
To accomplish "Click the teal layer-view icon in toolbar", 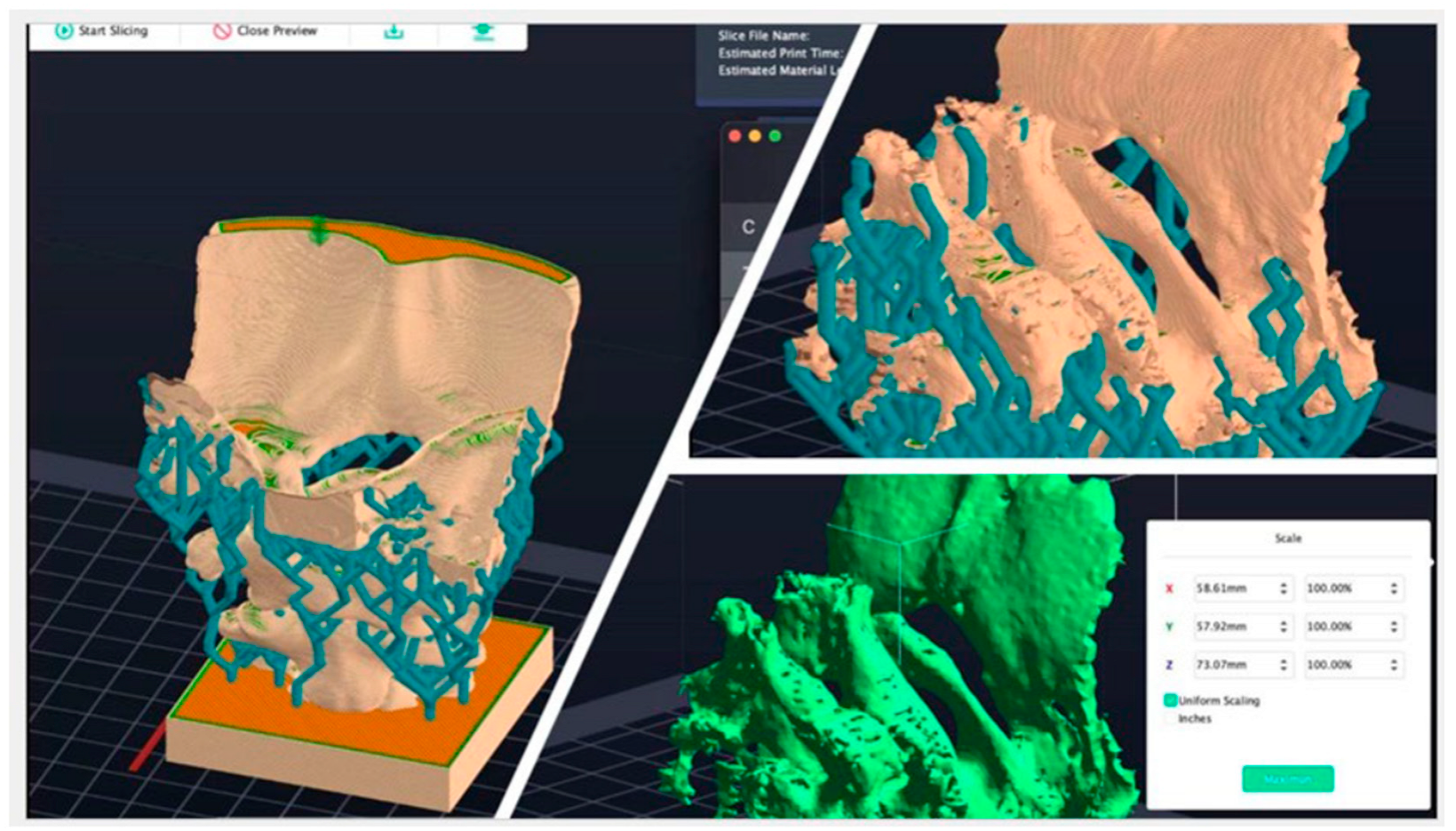I will 482,32.
